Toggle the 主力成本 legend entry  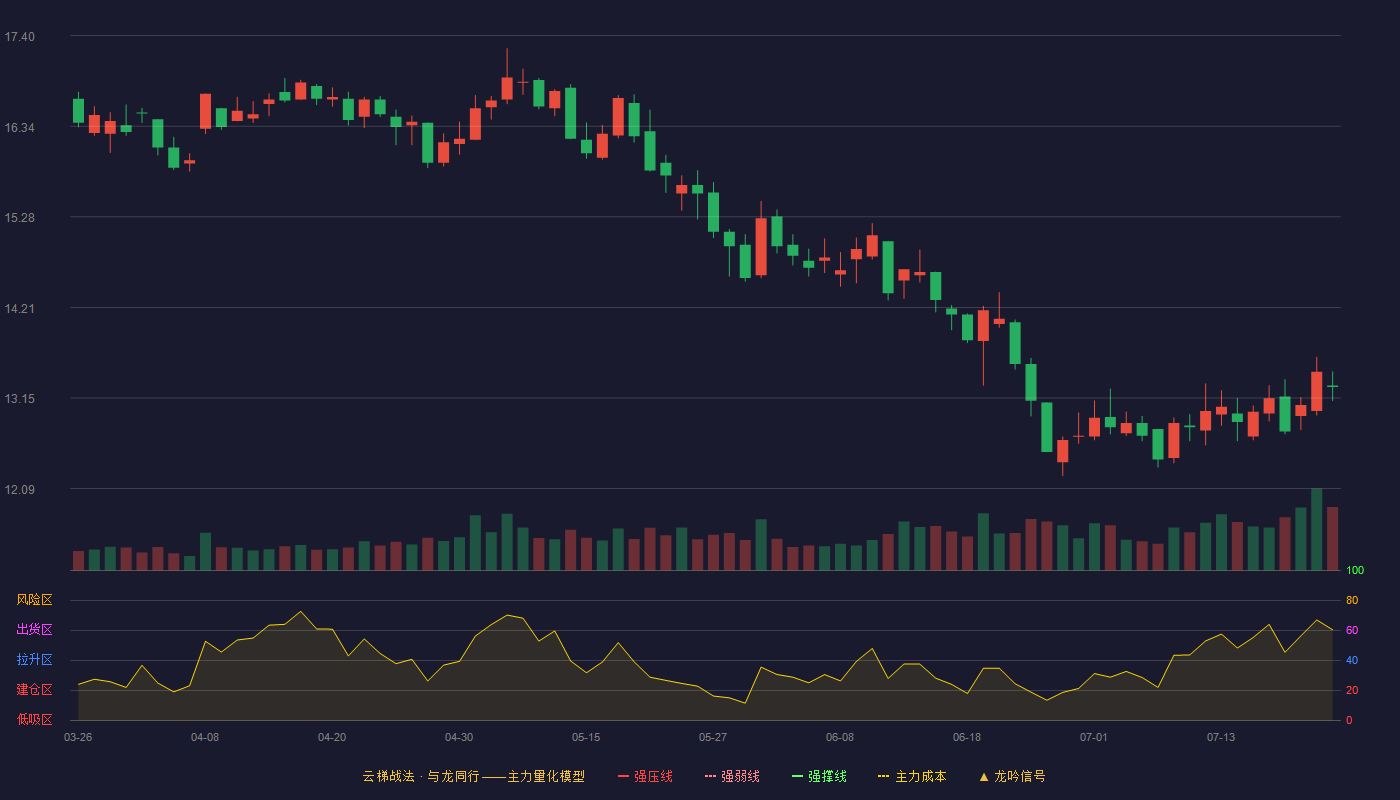[912, 776]
